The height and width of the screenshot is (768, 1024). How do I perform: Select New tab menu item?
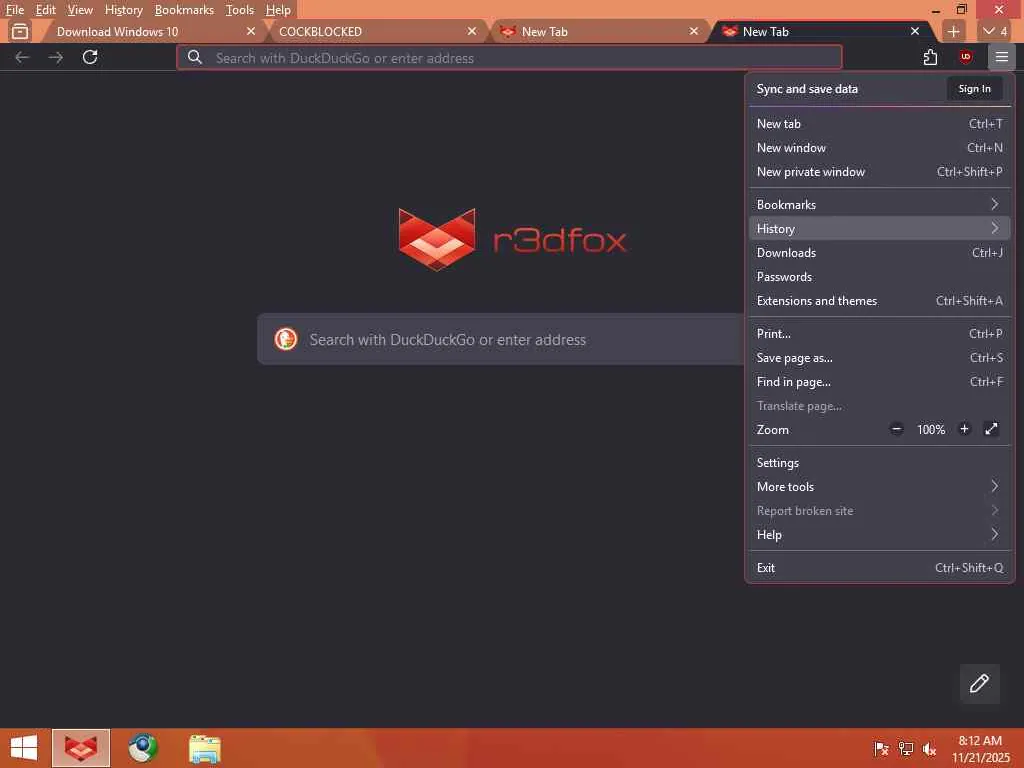pos(880,123)
